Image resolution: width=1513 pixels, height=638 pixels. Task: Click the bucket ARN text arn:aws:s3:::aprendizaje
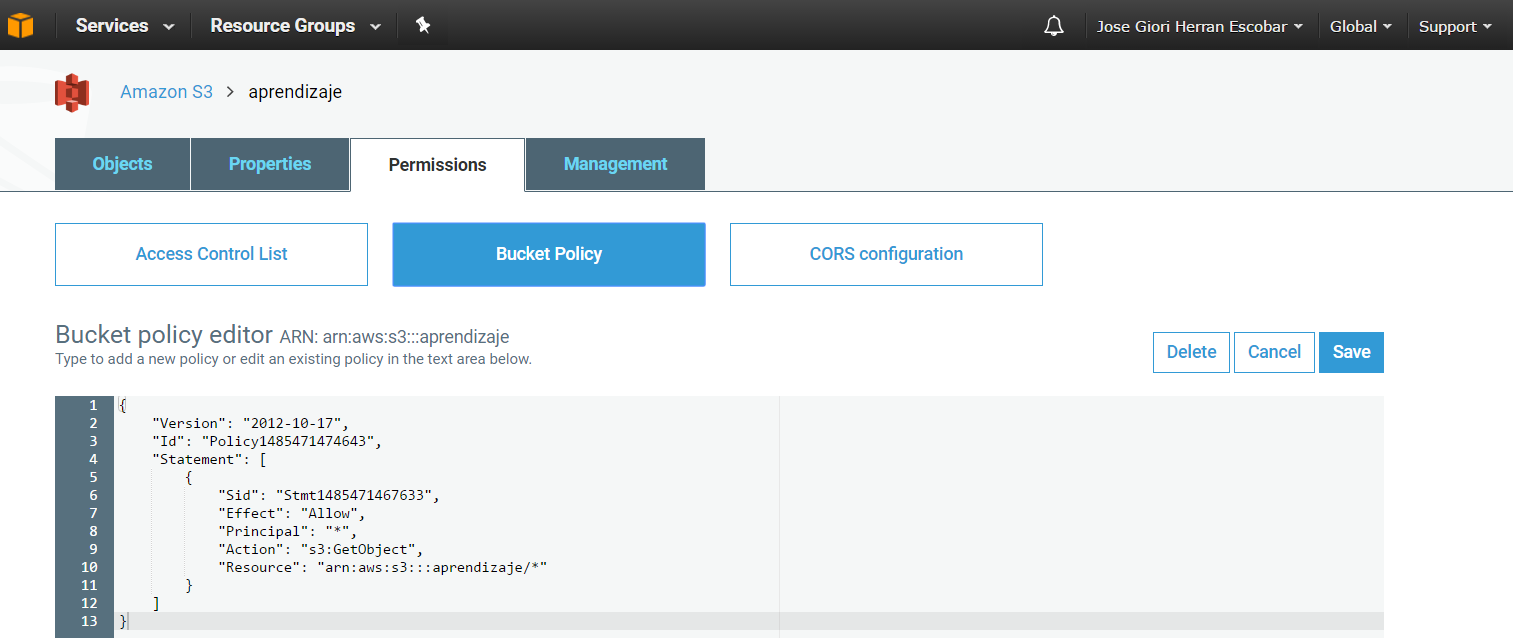click(x=416, y=336)
